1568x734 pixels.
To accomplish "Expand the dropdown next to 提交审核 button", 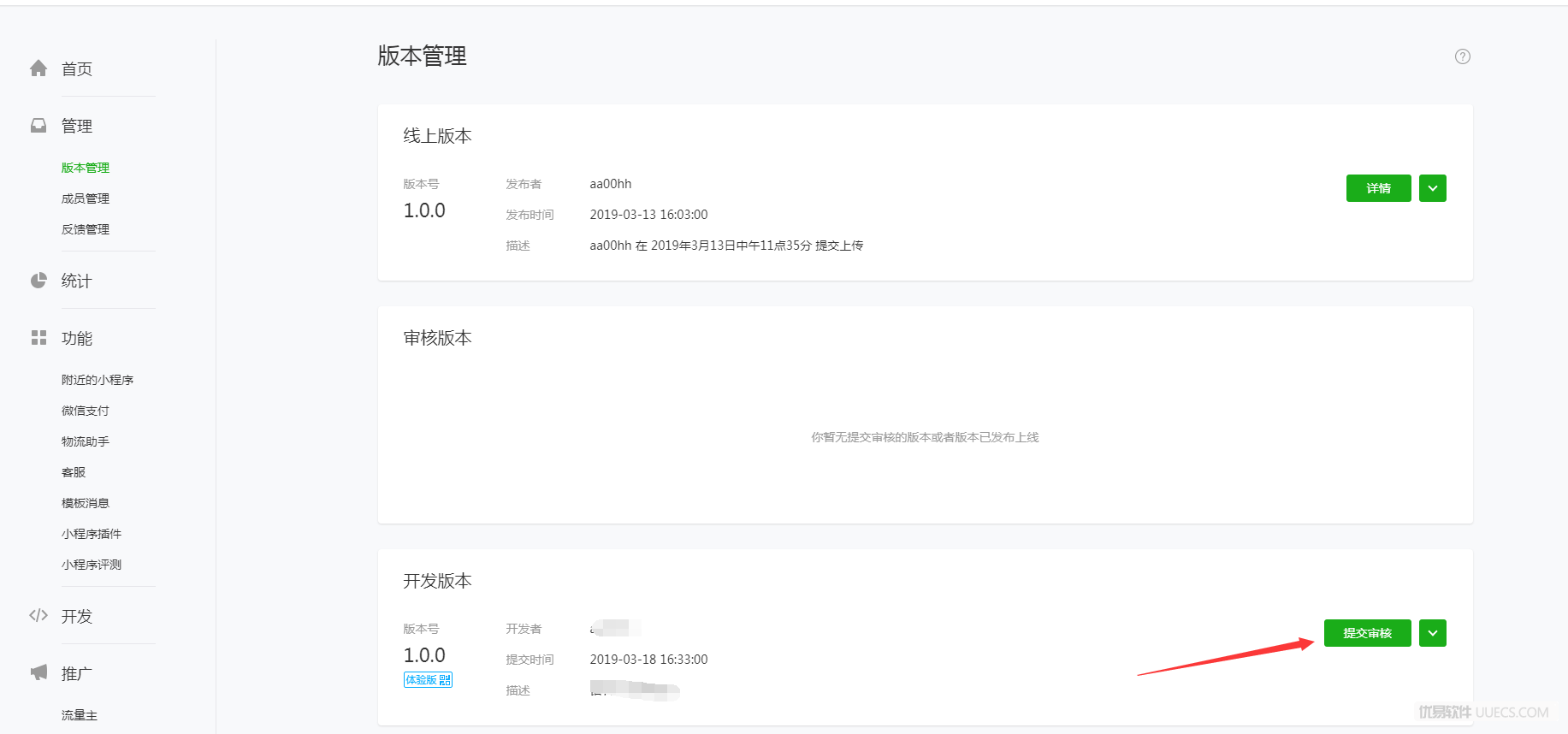I will point(1433,633).
